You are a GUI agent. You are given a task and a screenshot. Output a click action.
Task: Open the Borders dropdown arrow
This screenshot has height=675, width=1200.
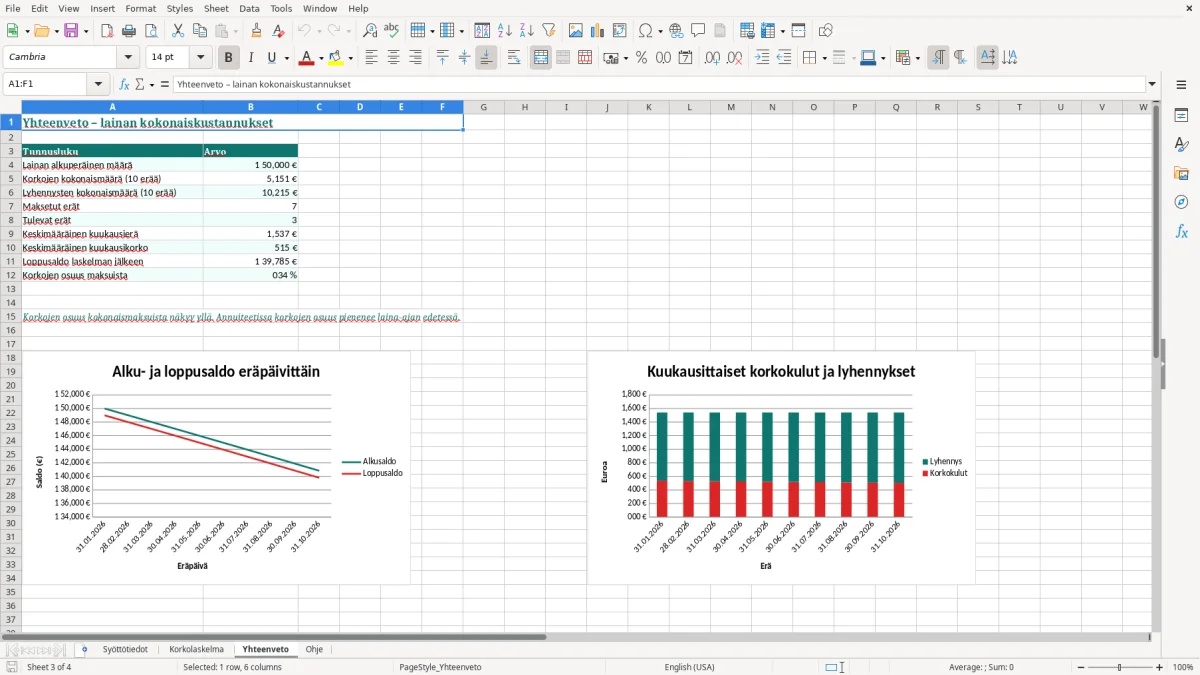[x=824, y=58]
